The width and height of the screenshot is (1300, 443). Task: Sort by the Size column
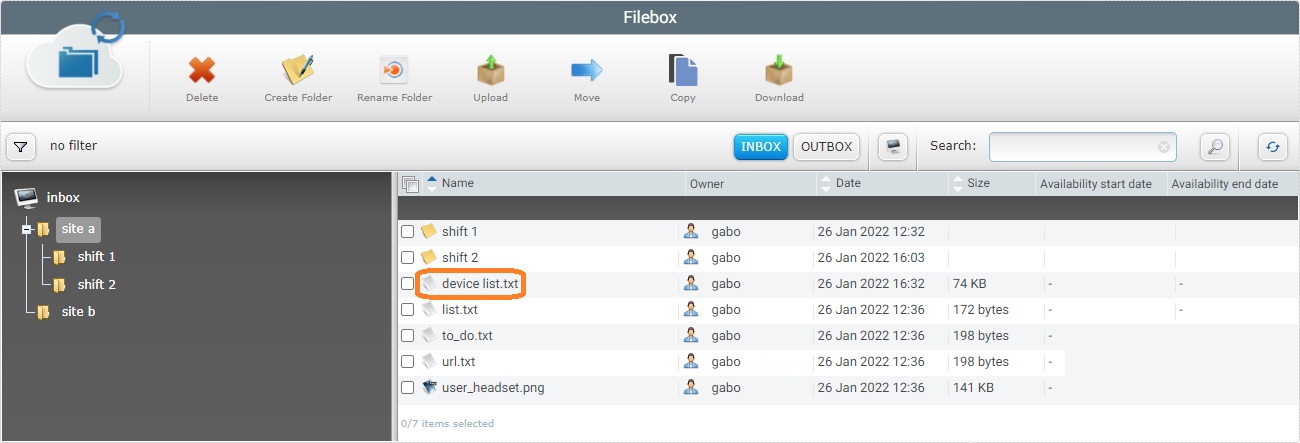click(979, 183)
